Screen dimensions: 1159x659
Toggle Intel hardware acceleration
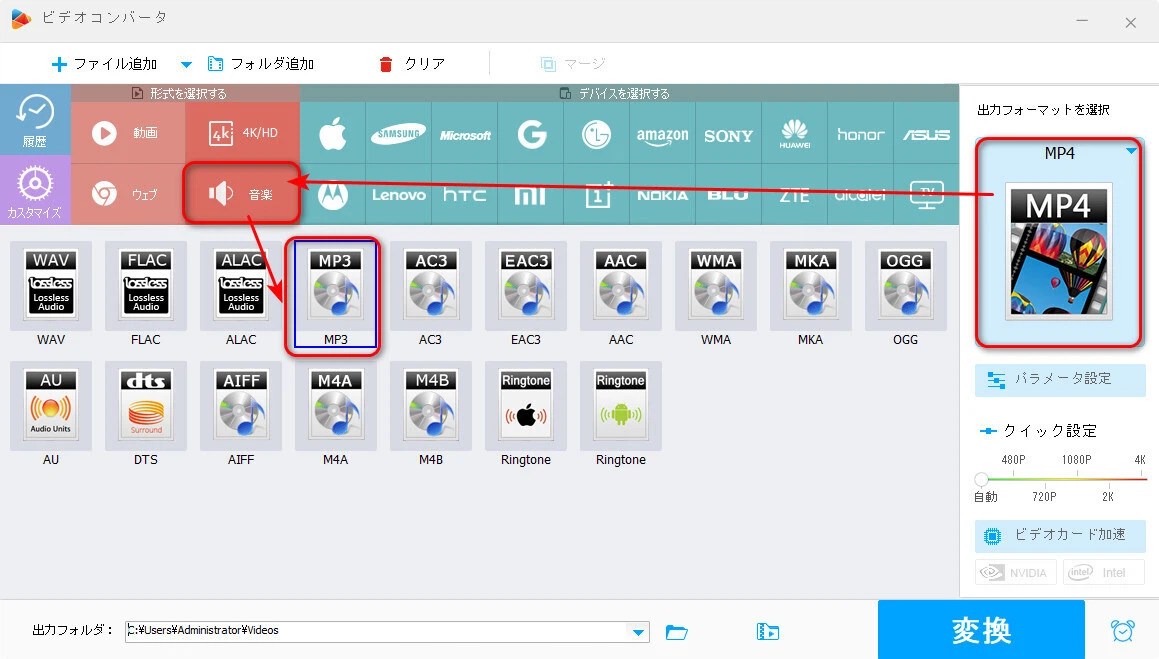[1104, 573]
